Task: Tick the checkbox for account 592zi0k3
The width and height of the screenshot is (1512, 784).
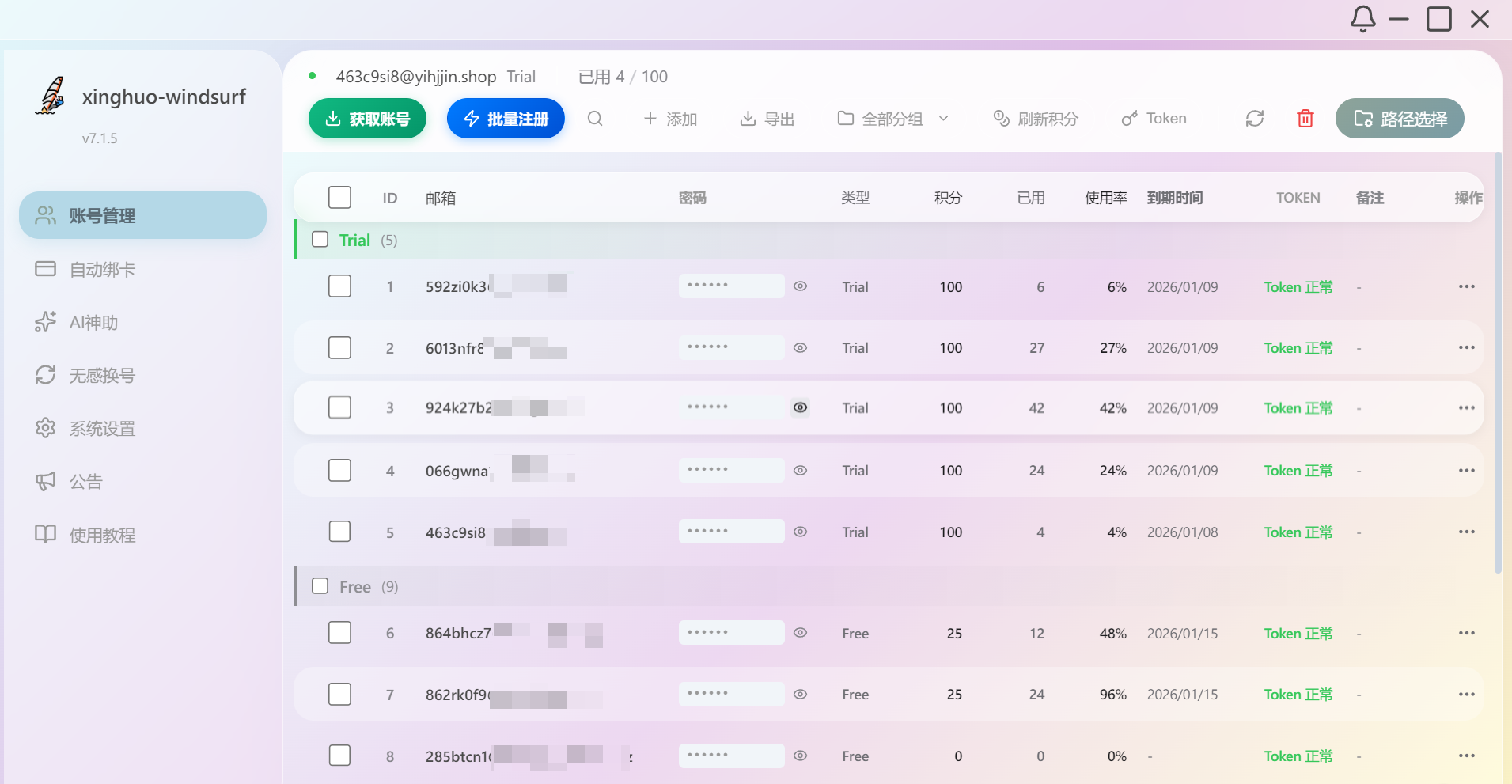Action: click(x=339, y=286)
